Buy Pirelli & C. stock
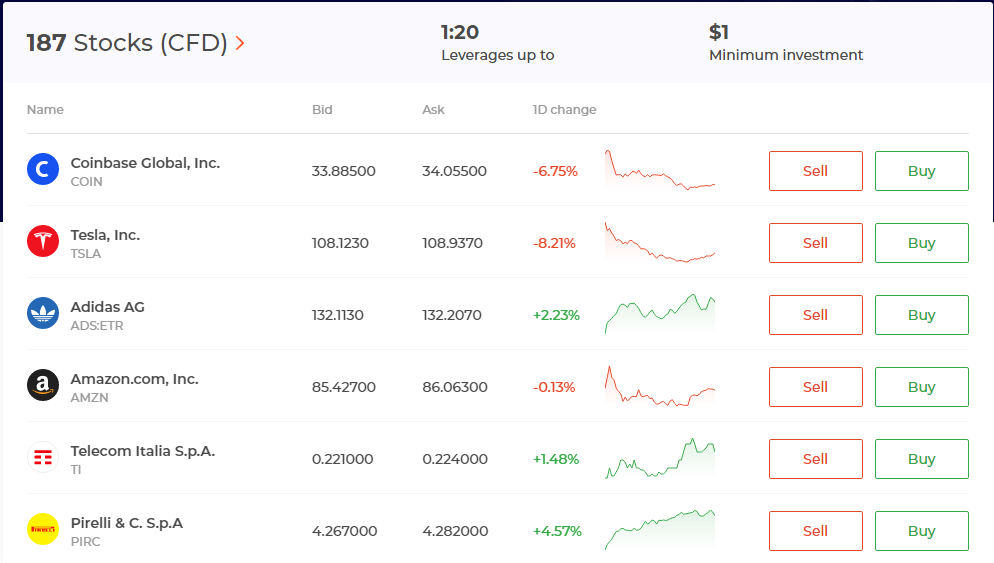The height and width of the screenshot is (563, 994). click(922, 531)
